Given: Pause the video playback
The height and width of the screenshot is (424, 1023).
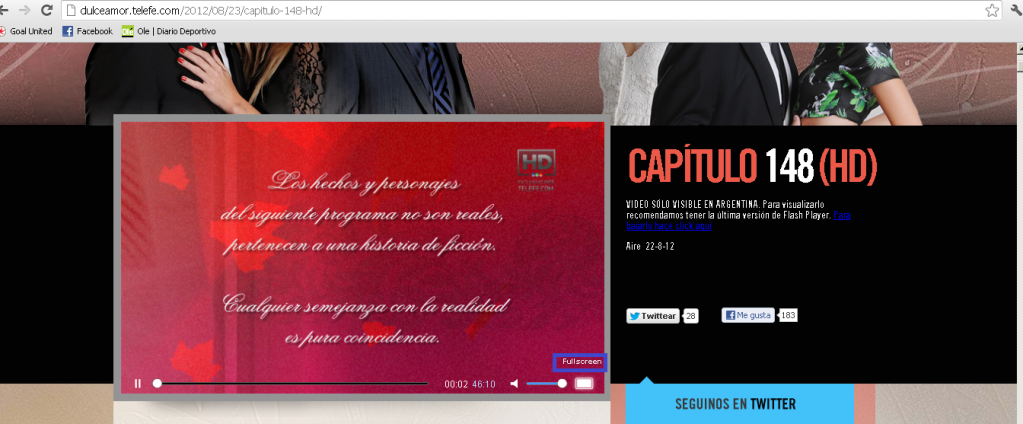Looking at the screenshot, I should 138,384.
